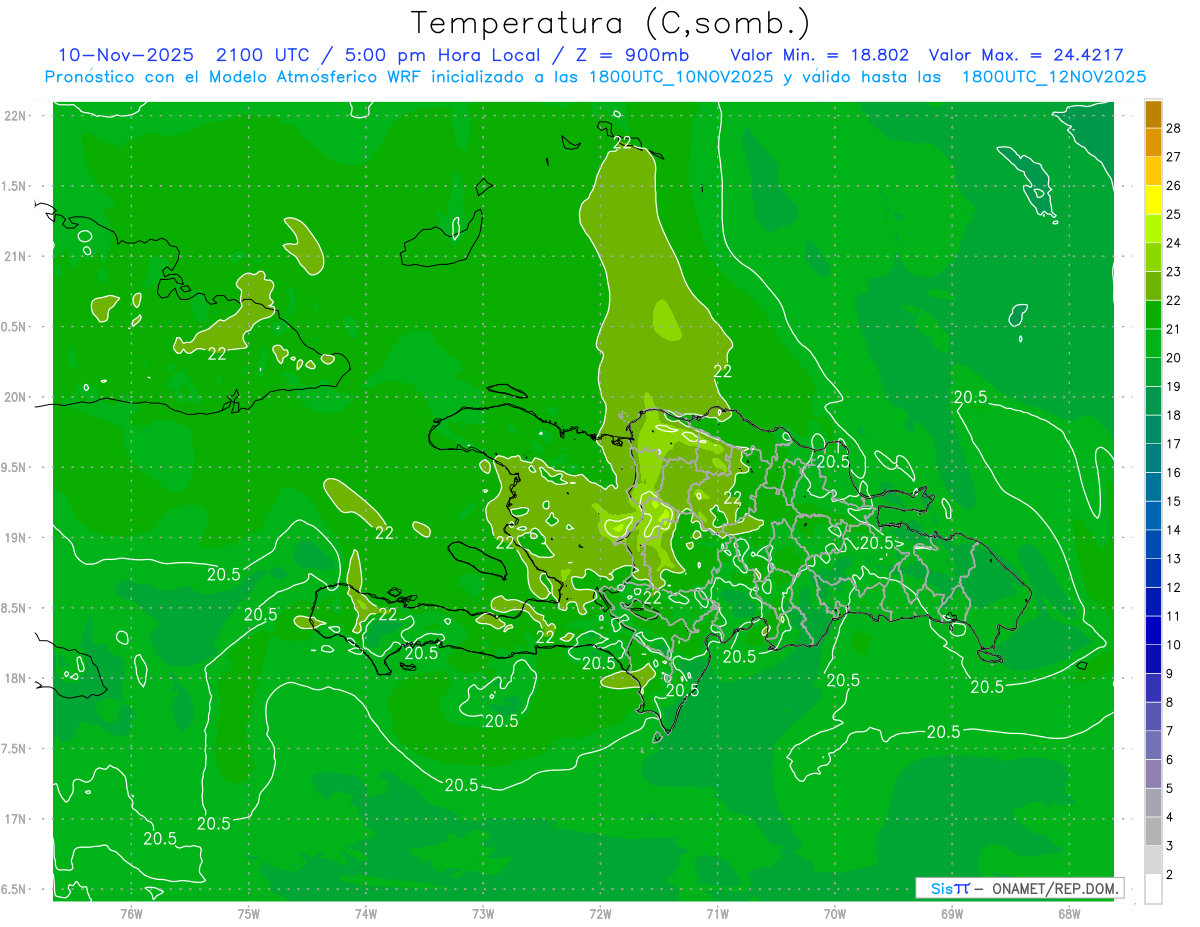The width and height of the screenshot is (1200, 927).
Task: Click the dark orange swatch atop color scale
Action: pos(1153,114)
